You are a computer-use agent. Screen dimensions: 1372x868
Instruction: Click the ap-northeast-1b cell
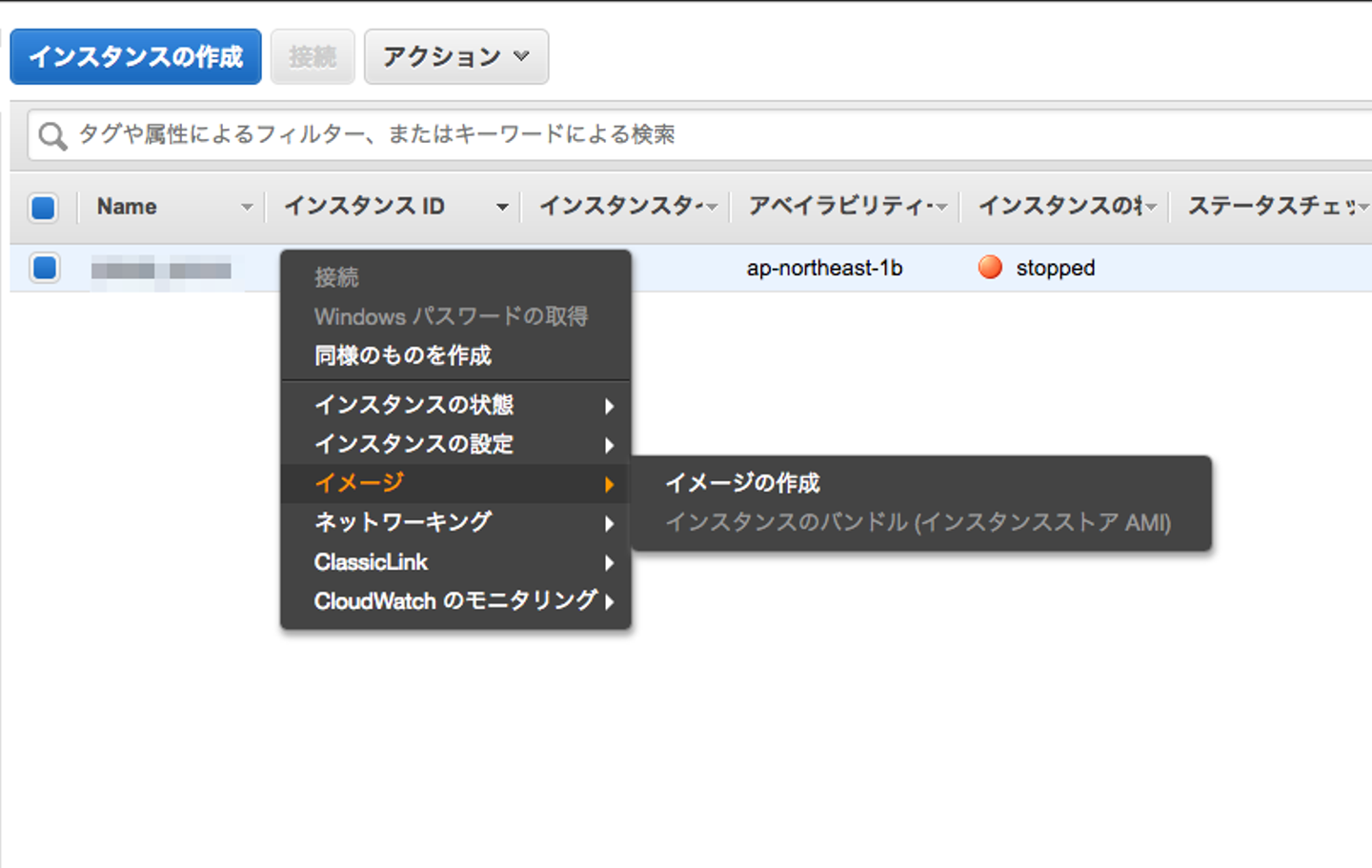(825, 268)
